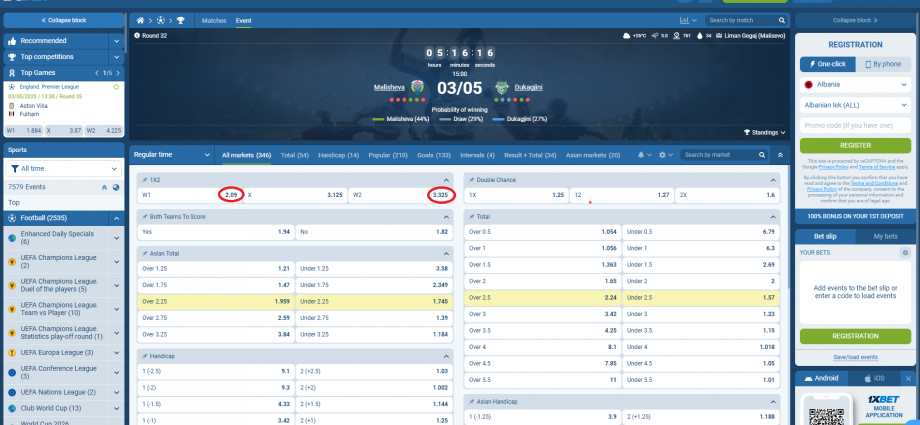The height and width of the screenshot is (425, 920).
Task: Go to next Top Games slide
Action: (x=118, y=73)
